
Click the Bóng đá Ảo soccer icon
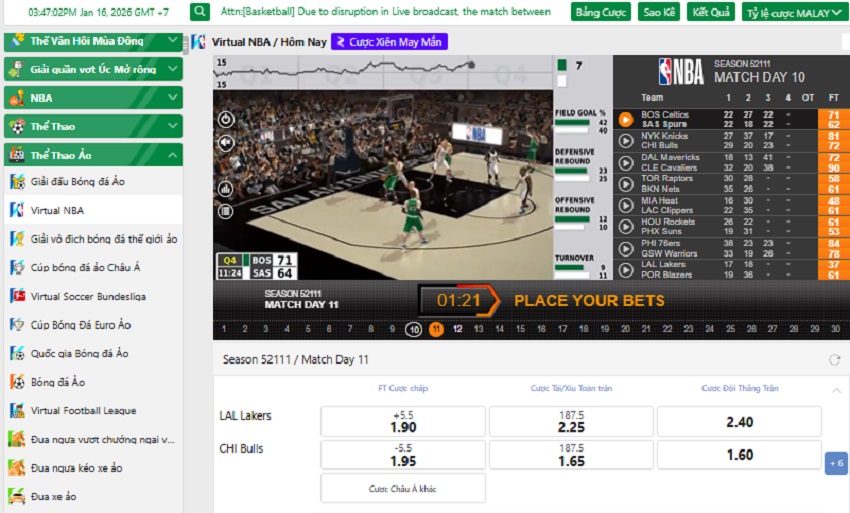(x=17, y=382)
